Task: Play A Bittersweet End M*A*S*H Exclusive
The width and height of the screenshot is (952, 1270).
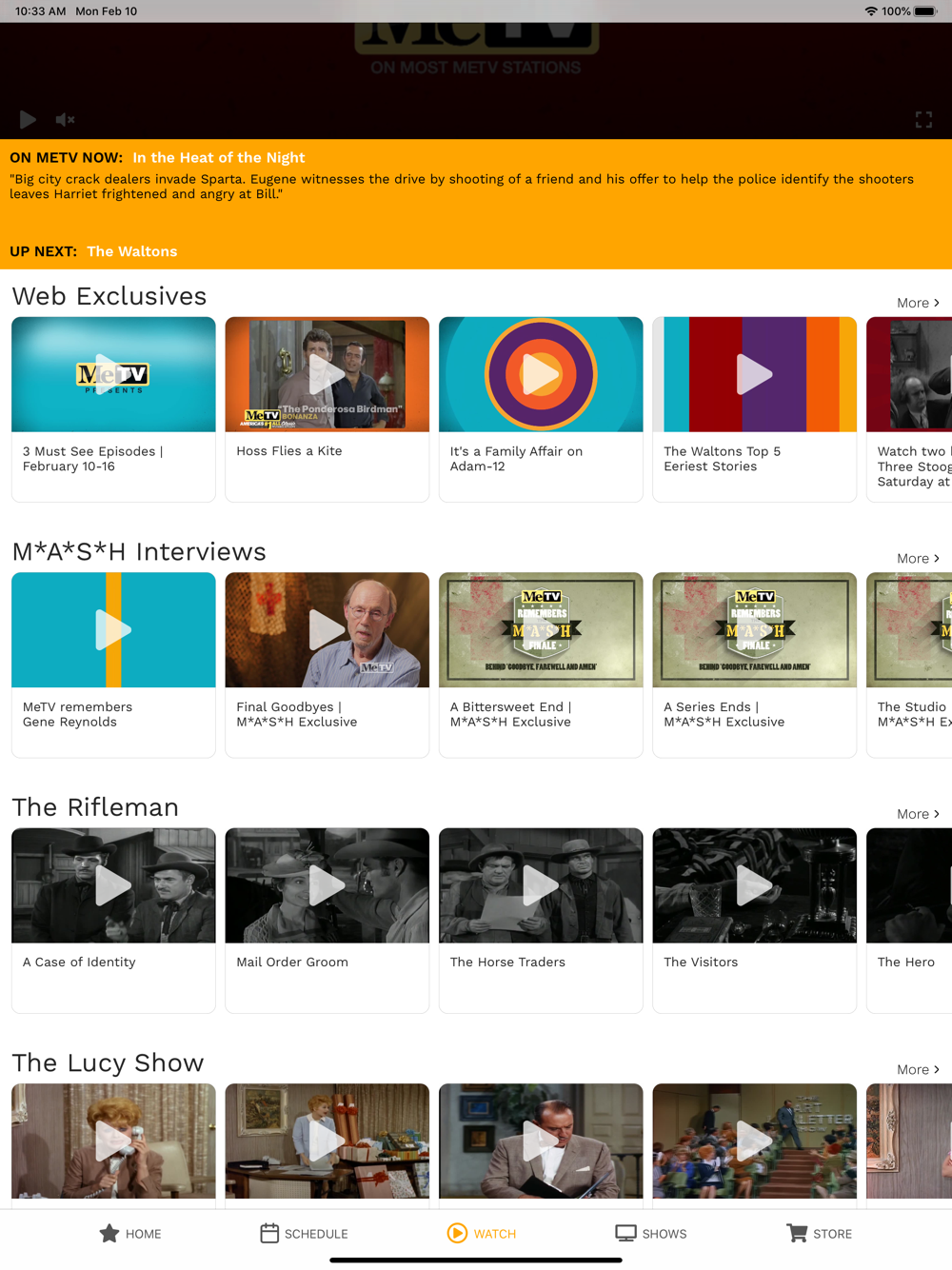Action: 541,629
